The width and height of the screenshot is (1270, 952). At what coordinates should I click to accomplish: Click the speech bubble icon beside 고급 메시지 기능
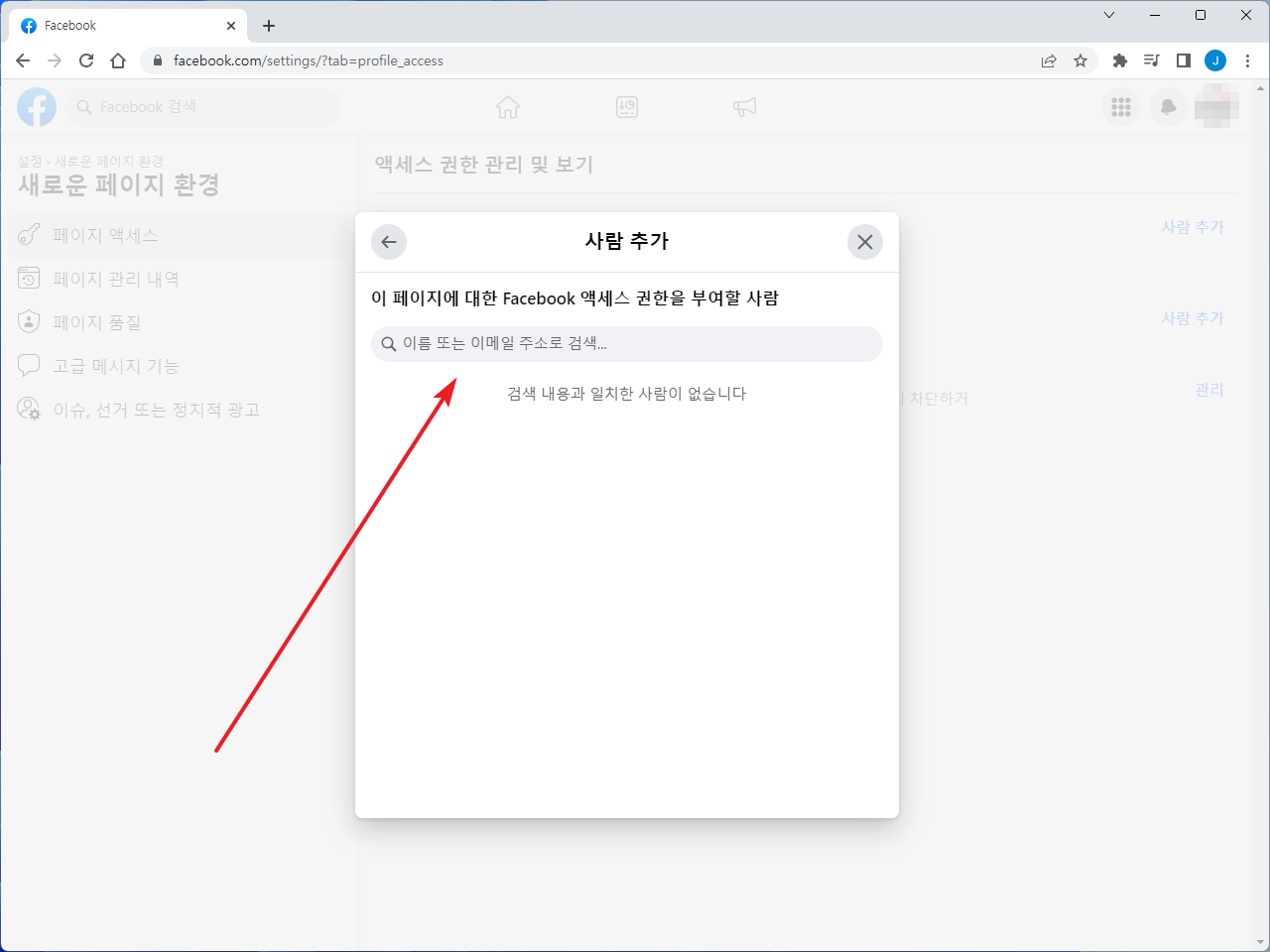[x=30, y=366]
